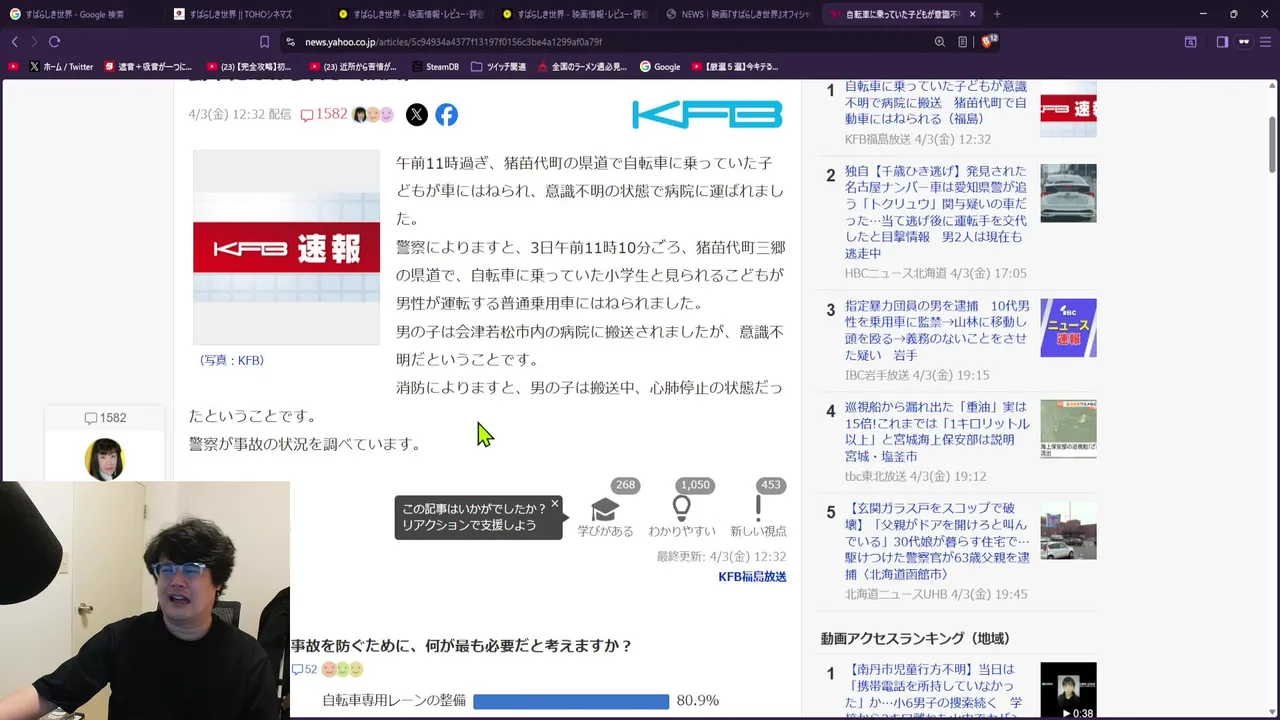This screenshot has height=720, width=1280.
Task: Open 巡視船 oil spill article thumbnail
Action: [1068, 429]
